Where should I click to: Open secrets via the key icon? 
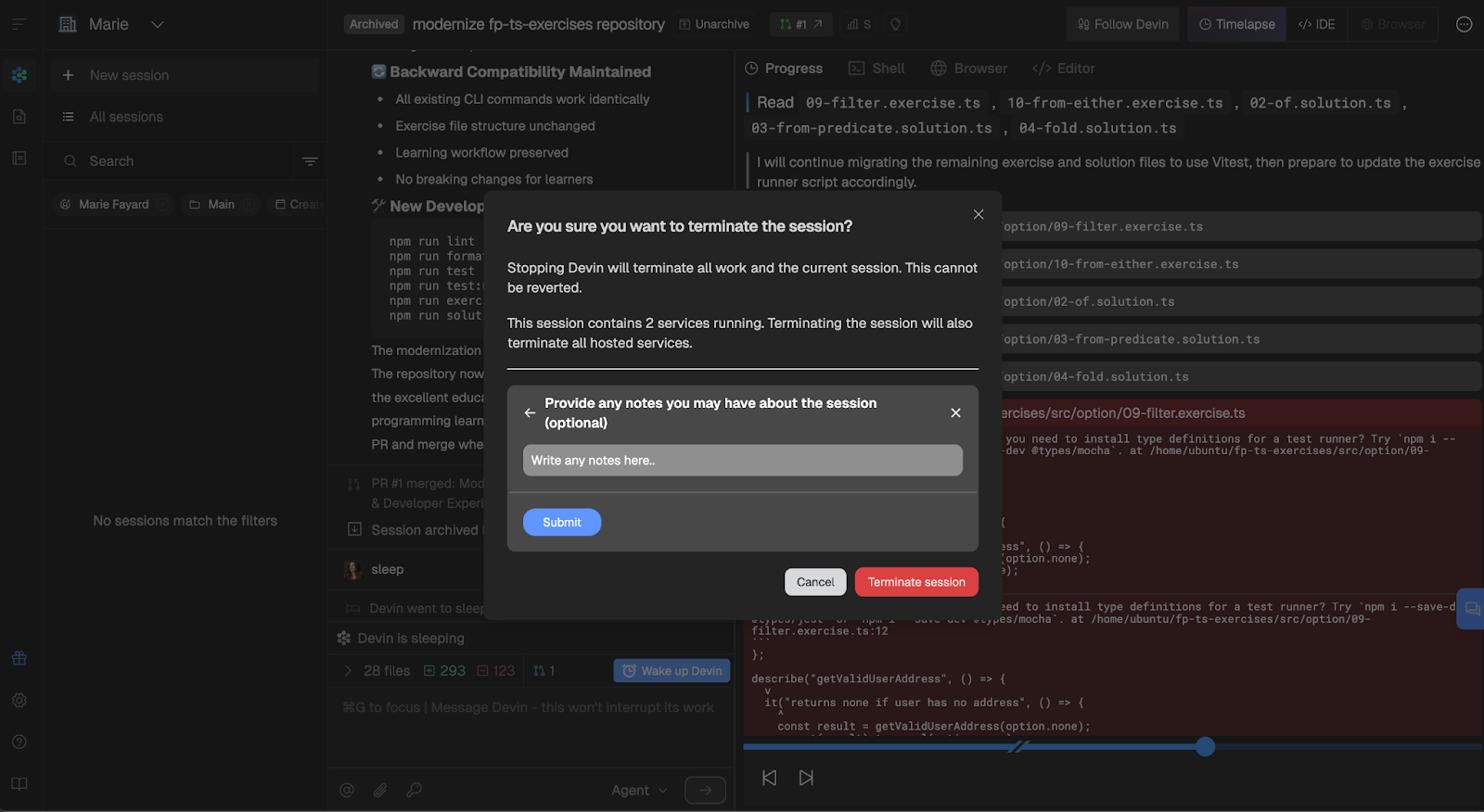415,790
